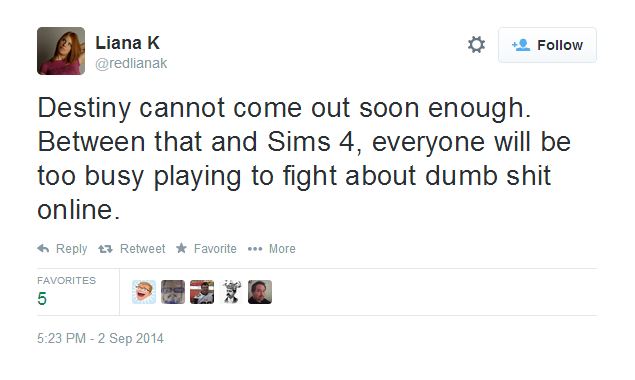Click the Retweet text link
The image size is (635, 380).
[143, 249]
